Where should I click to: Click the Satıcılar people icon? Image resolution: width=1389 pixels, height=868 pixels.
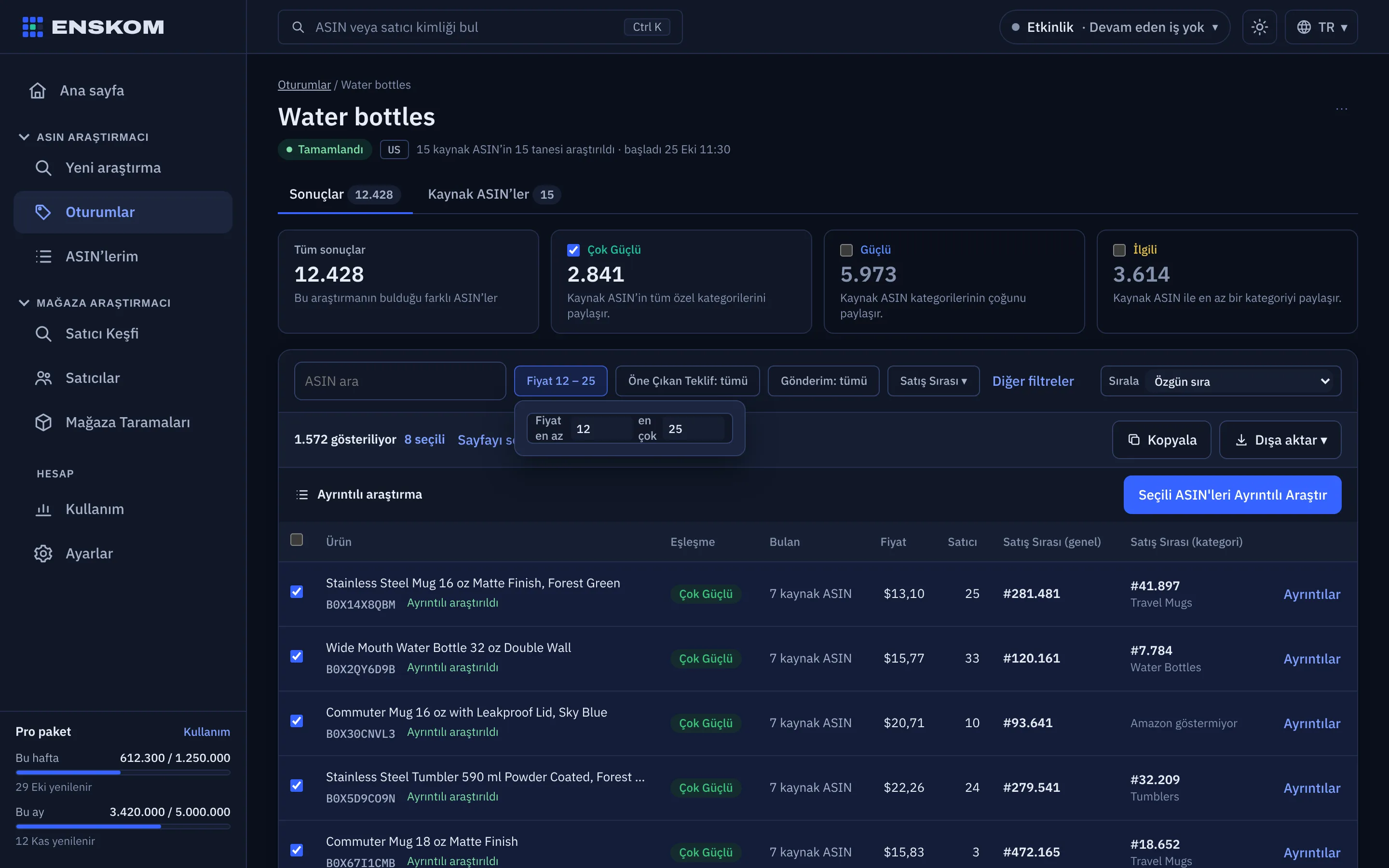[43, 378]
